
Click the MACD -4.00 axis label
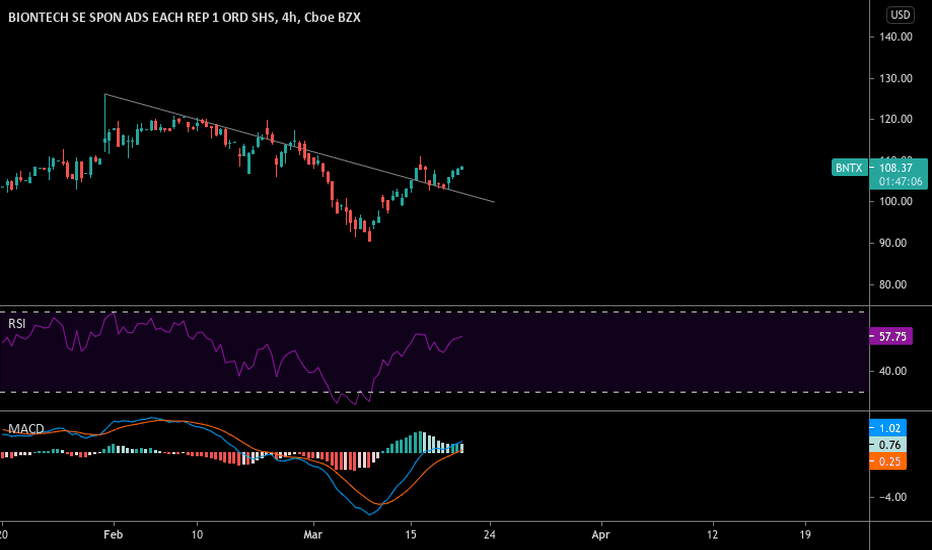[x=893, y=497]
